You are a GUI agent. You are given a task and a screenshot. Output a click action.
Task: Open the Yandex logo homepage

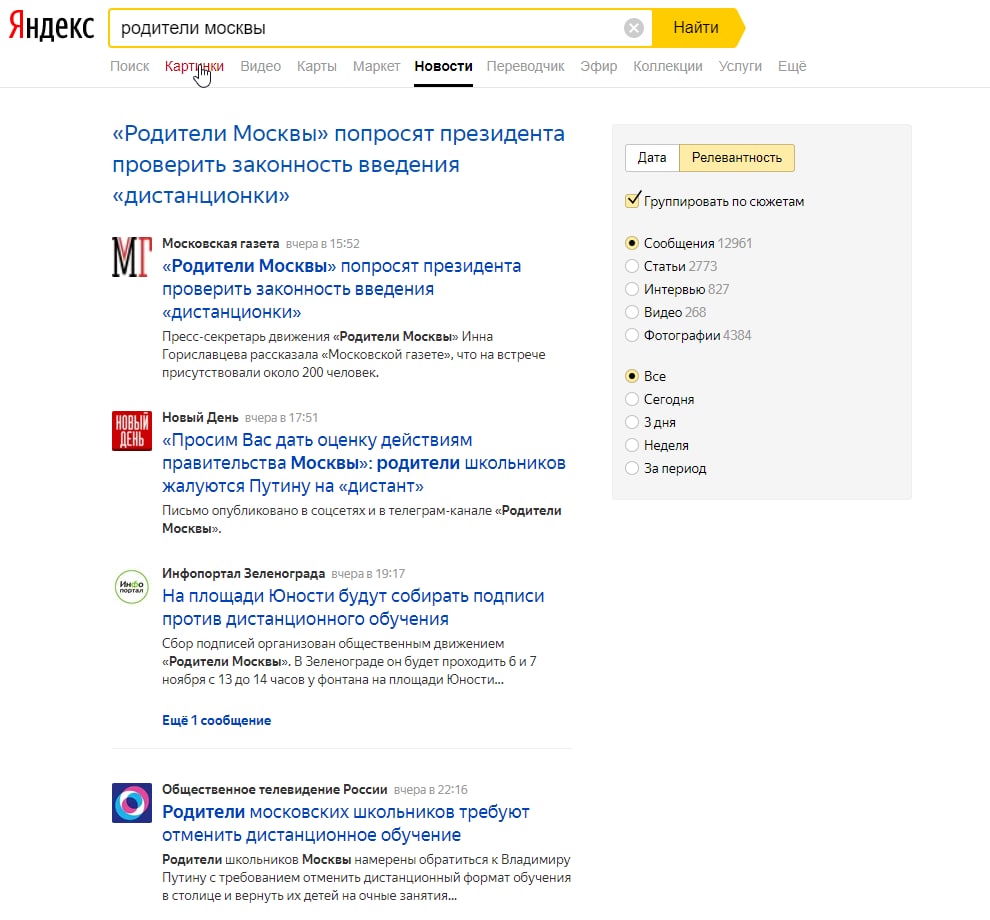click(x=51, y=27)
